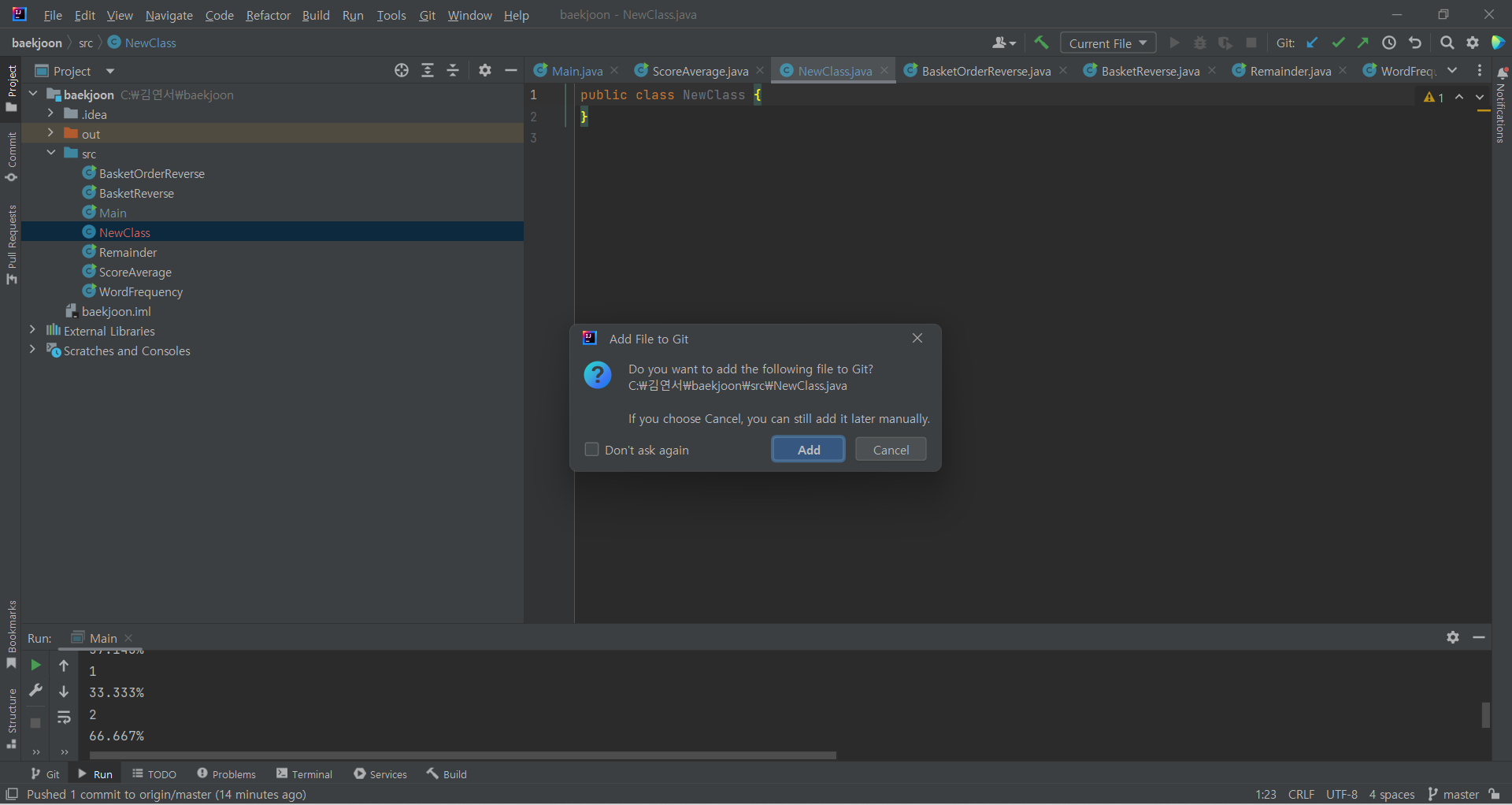Open the Current File run configuration dropdown

coord(1107,43)
